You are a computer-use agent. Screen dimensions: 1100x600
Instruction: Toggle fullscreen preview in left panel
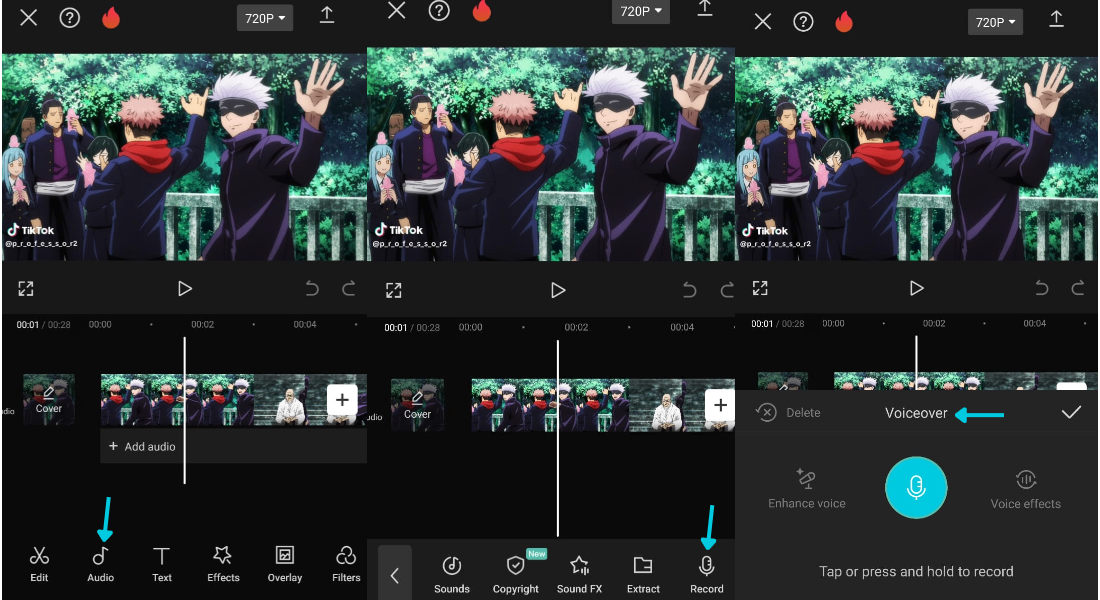click(26, 288)
